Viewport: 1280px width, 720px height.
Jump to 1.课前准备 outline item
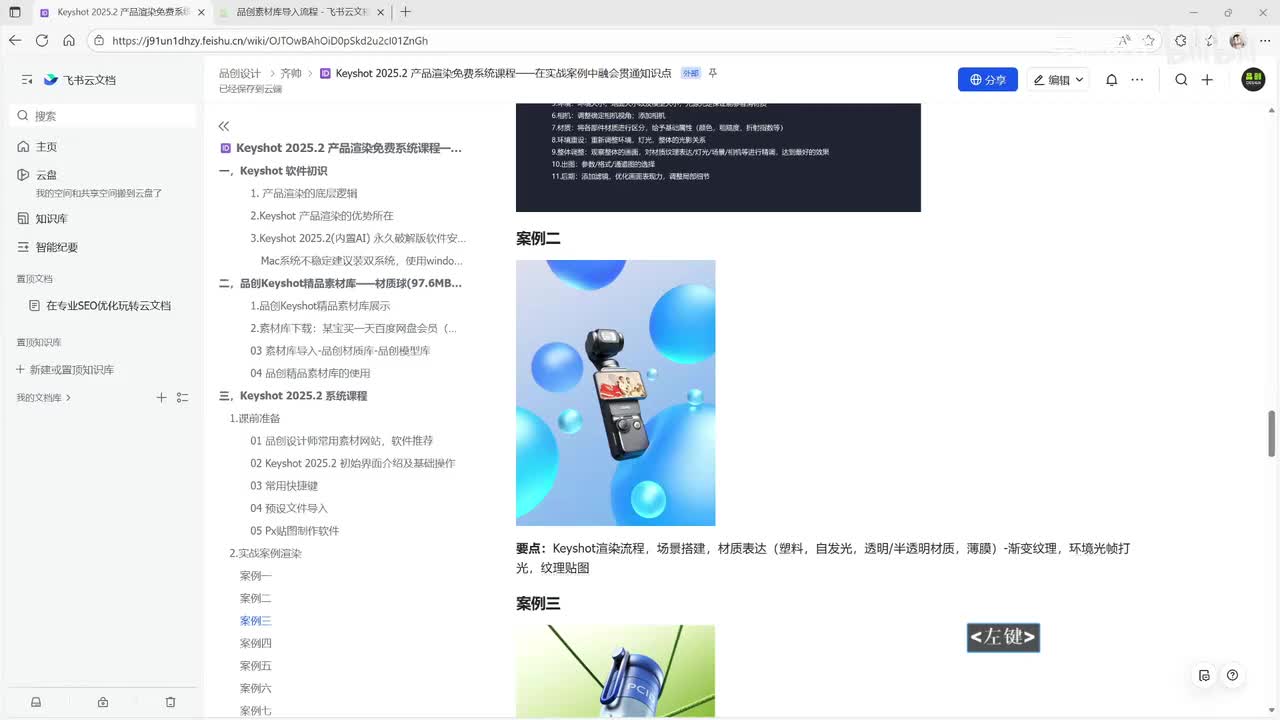(x=255, y=418)
